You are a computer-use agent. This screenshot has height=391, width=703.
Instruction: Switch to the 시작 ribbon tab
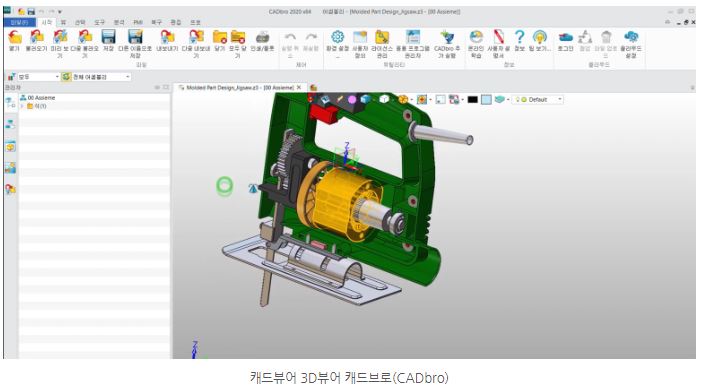point(47,22)
